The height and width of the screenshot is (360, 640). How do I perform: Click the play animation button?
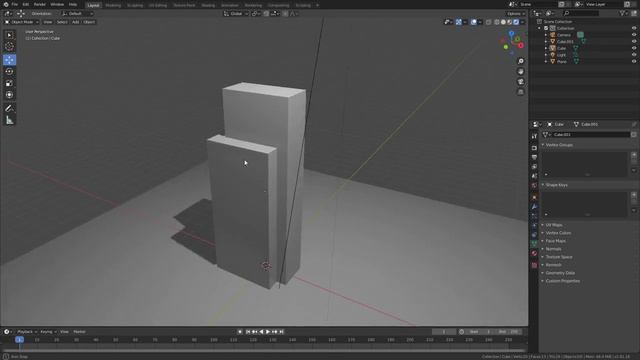pyautogui.click(x=268, y=332)
